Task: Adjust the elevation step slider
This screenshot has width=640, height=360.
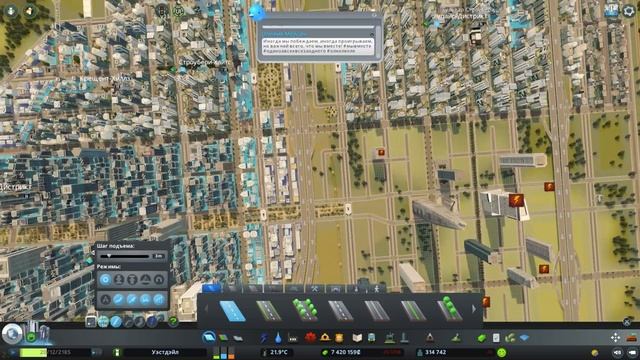Action: tap(125, 256)
